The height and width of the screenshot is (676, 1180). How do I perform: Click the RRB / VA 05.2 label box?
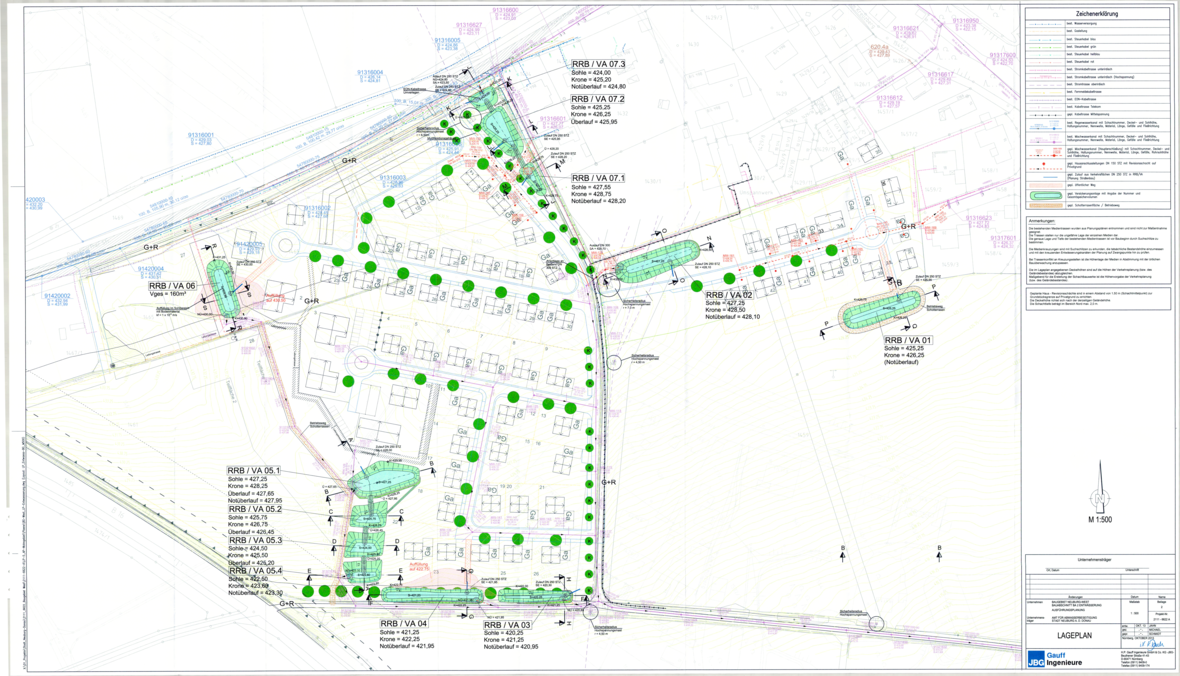click(x=254, y=509)
